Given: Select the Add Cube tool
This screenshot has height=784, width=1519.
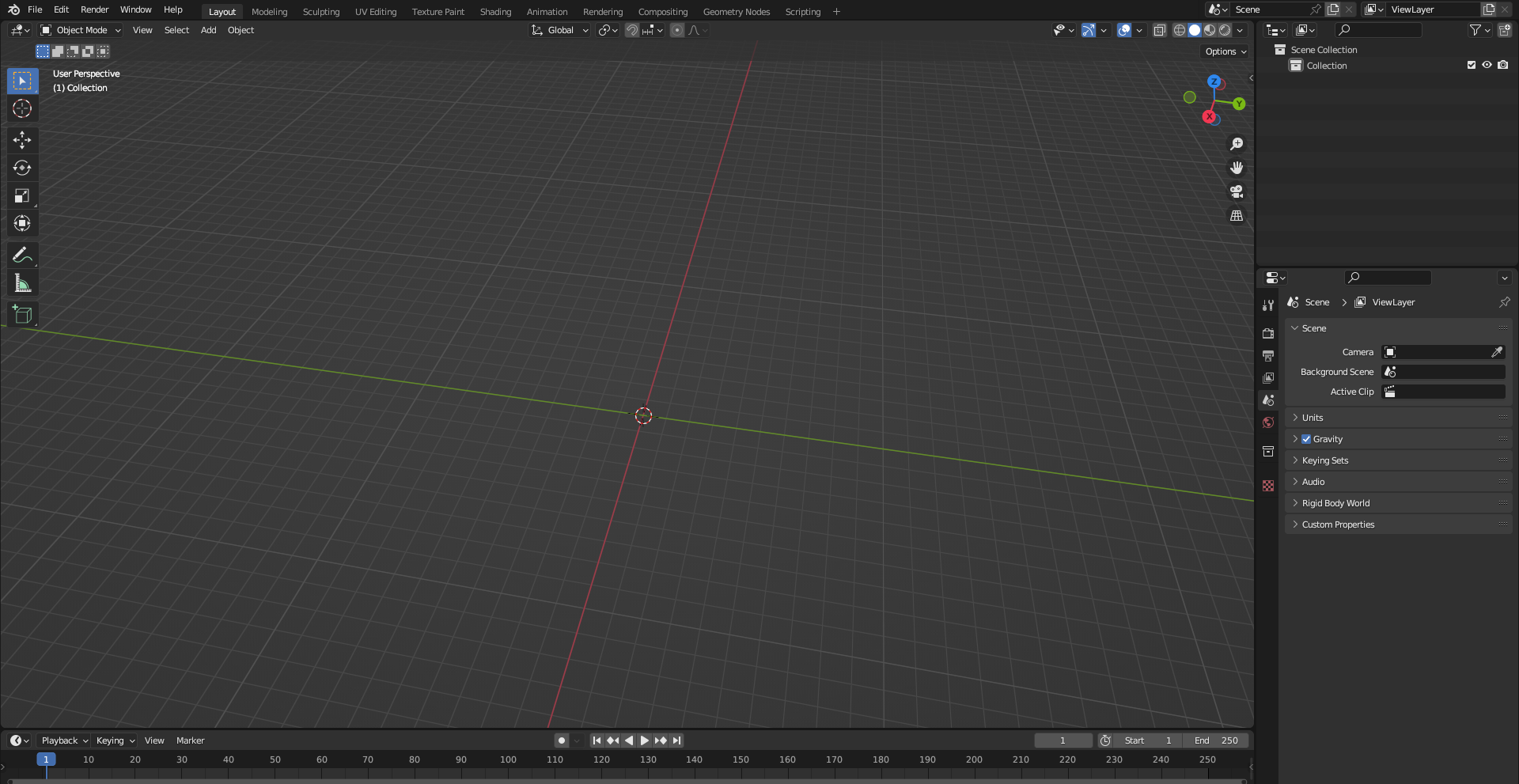Looking at the screenshot, I should coord(22,314).
